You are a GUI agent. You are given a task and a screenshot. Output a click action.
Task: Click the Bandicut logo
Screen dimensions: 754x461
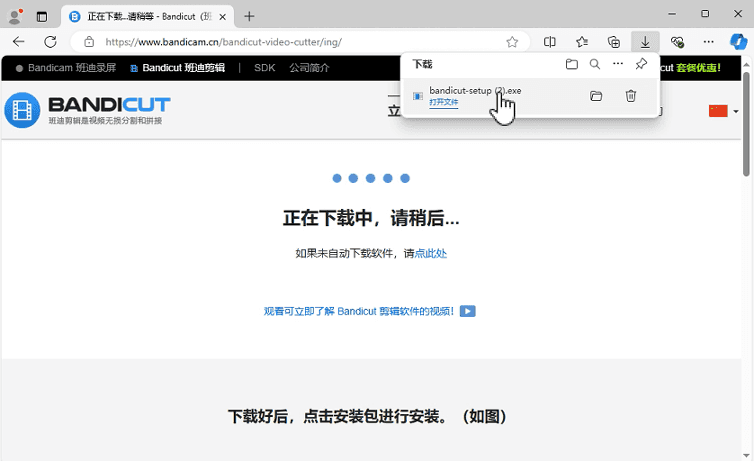tap(88, 110)
